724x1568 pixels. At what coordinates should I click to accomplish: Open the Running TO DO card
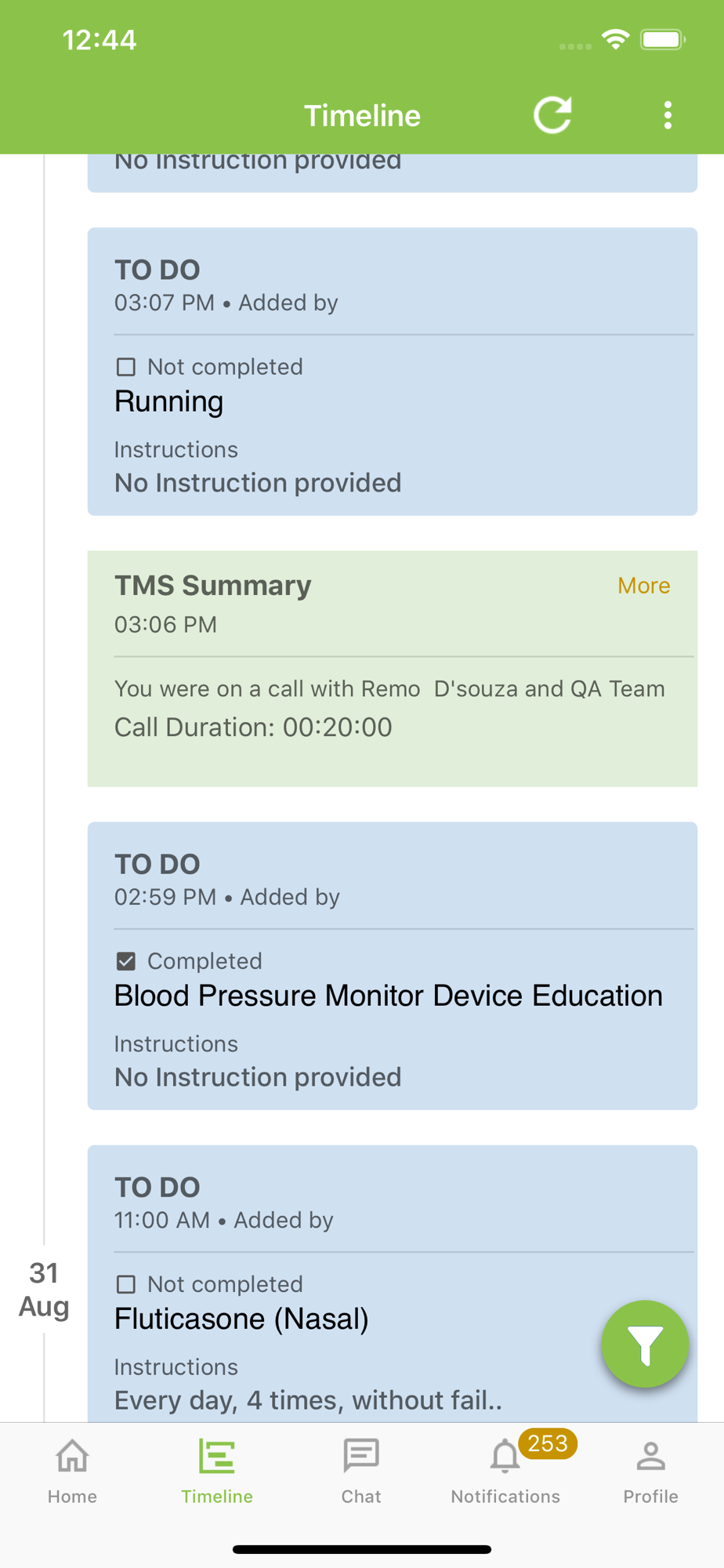(393, 372)
